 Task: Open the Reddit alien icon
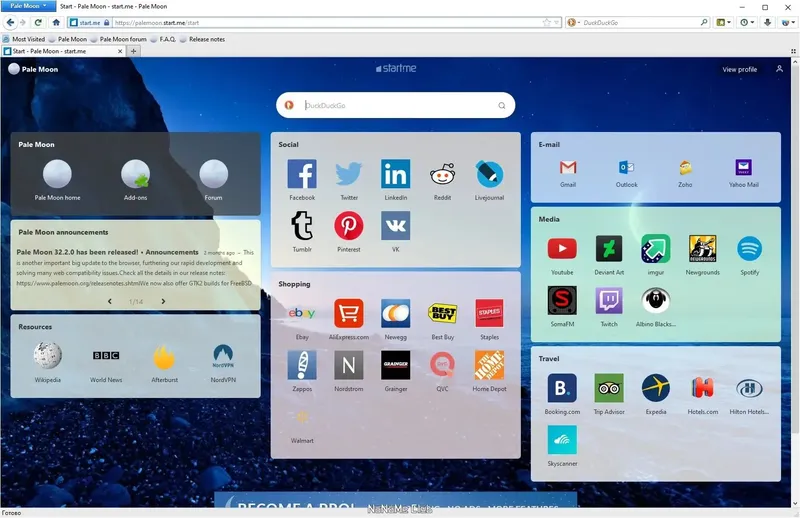[x=442, y=174]
